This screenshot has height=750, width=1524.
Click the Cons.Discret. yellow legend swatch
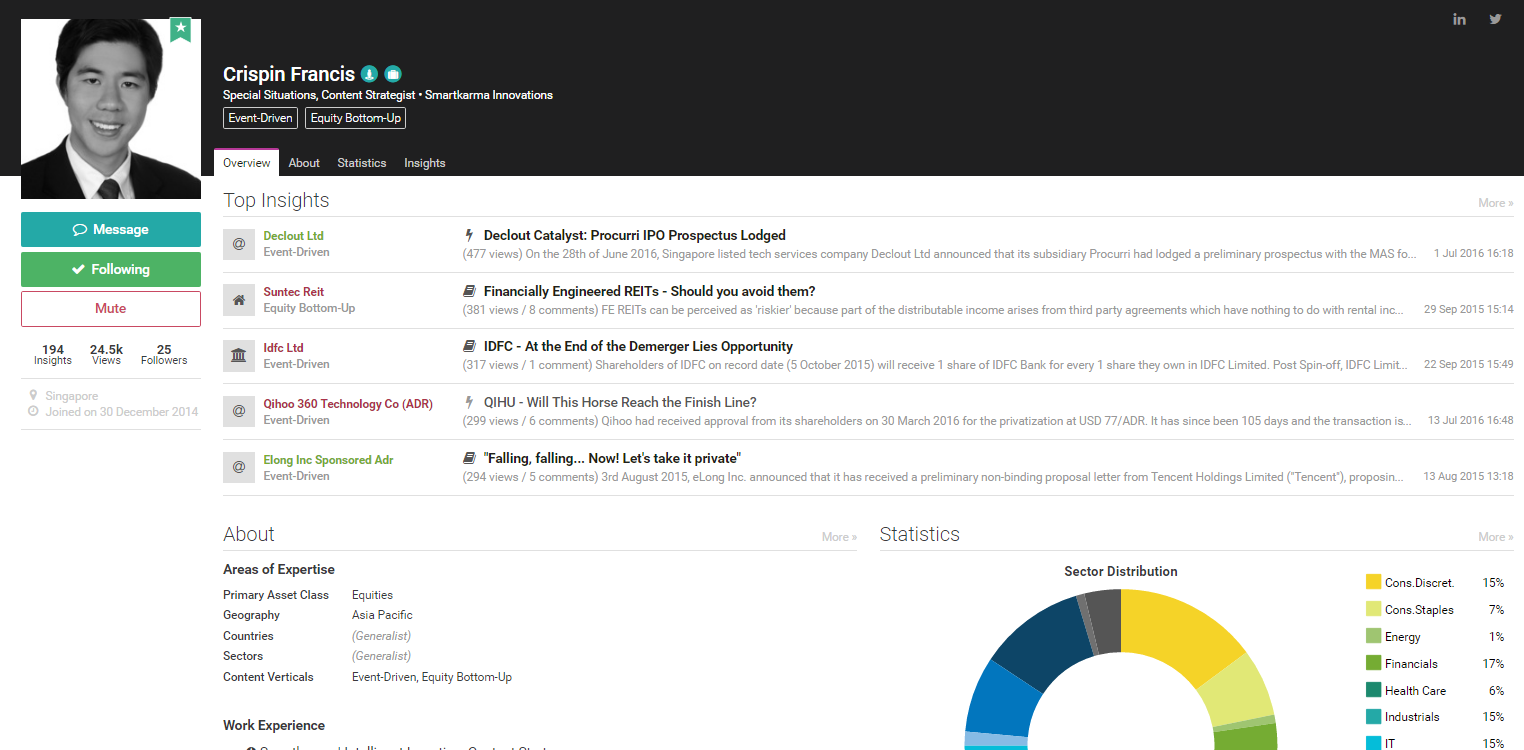click(x=1373, y=582)
